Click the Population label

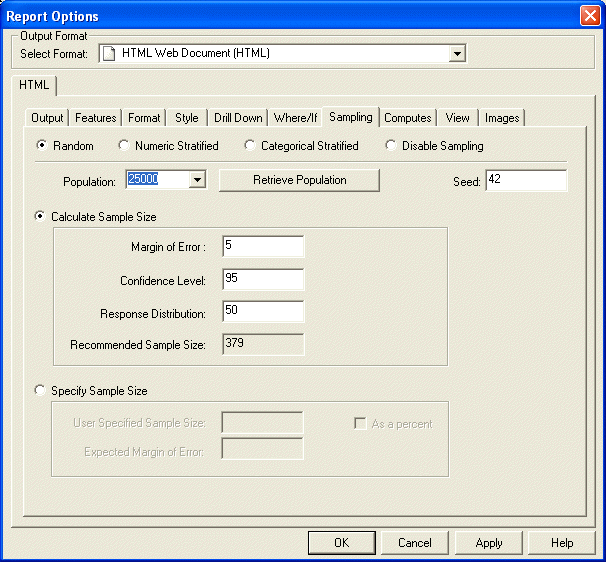(x=89, y=182)
